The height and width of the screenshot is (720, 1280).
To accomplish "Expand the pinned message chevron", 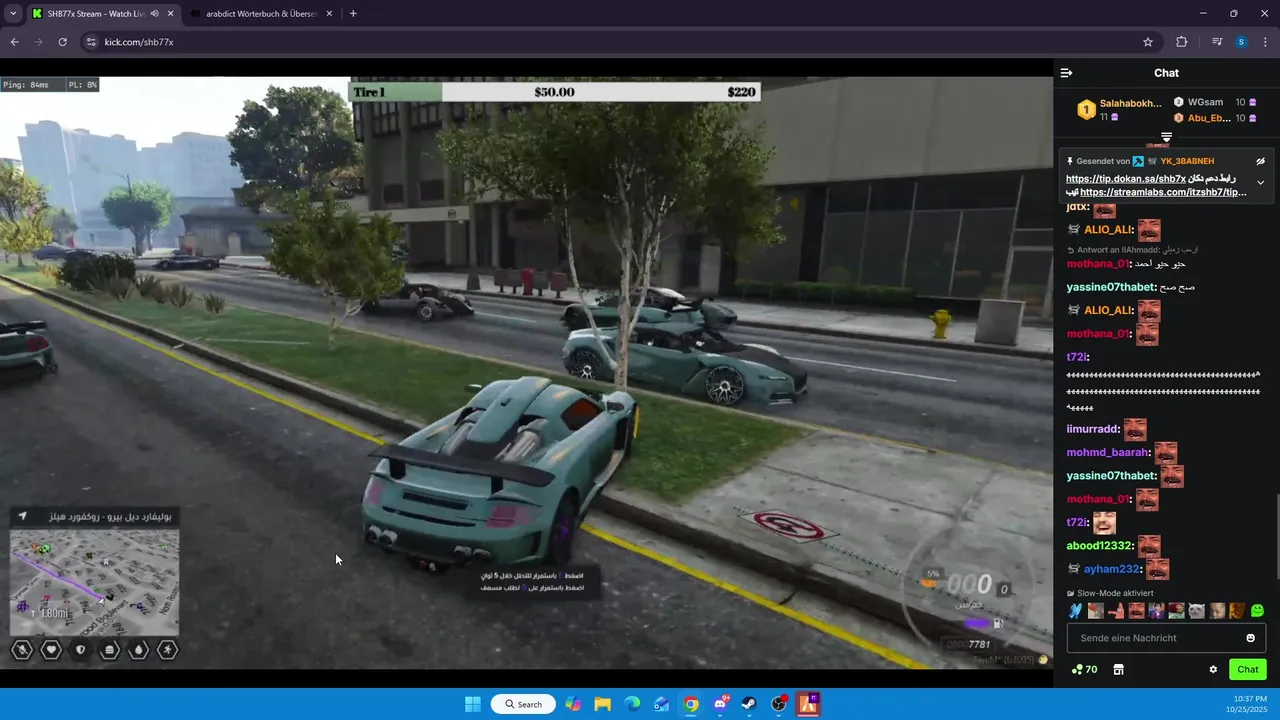I will point(1260,183).
